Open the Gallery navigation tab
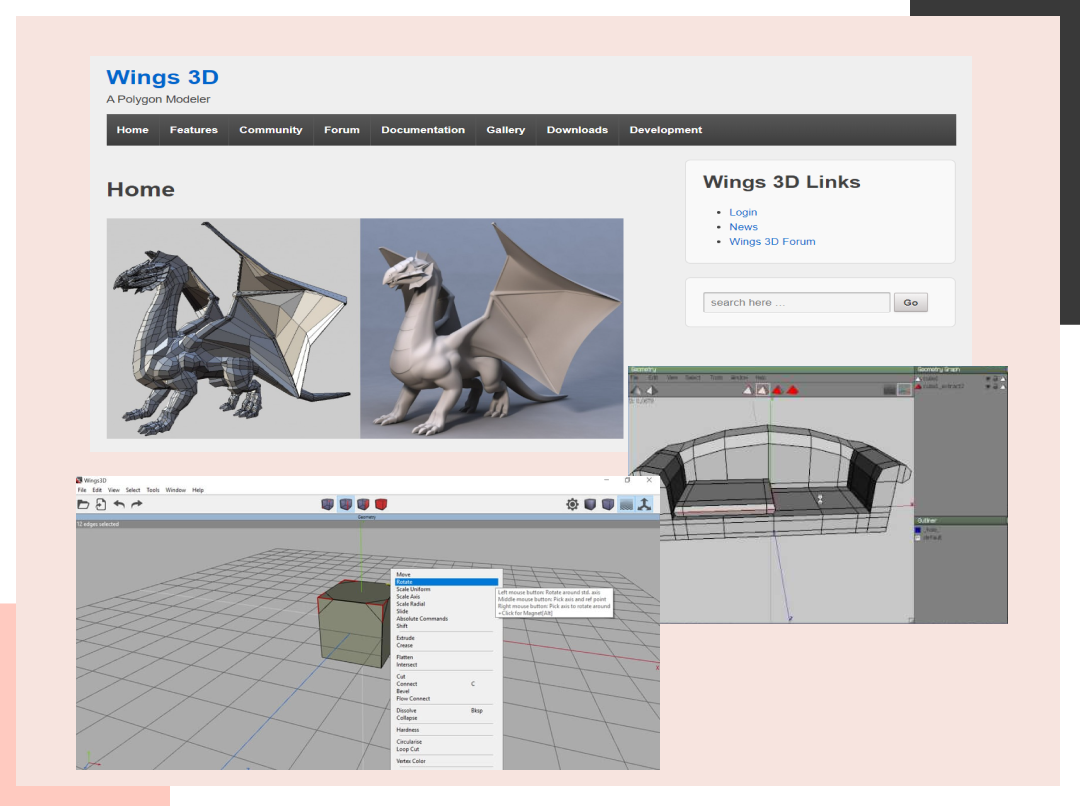Viewport: 1080px width, 806px height. 506,130
